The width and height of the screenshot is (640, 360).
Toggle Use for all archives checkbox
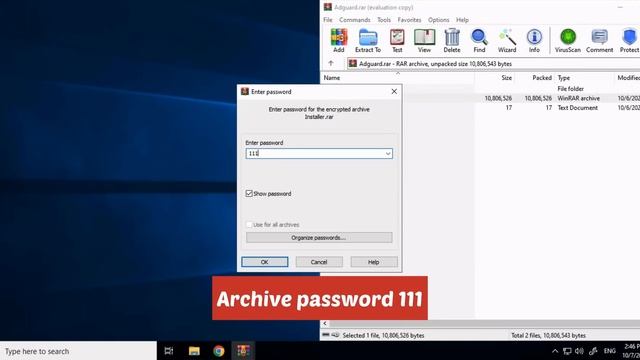pos(249,224)
